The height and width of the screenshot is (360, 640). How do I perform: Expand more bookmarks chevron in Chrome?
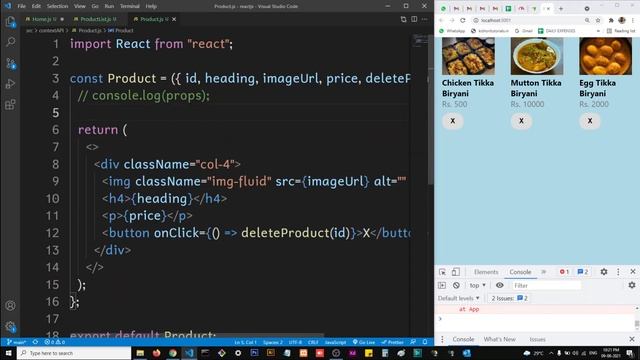[598, 31]
